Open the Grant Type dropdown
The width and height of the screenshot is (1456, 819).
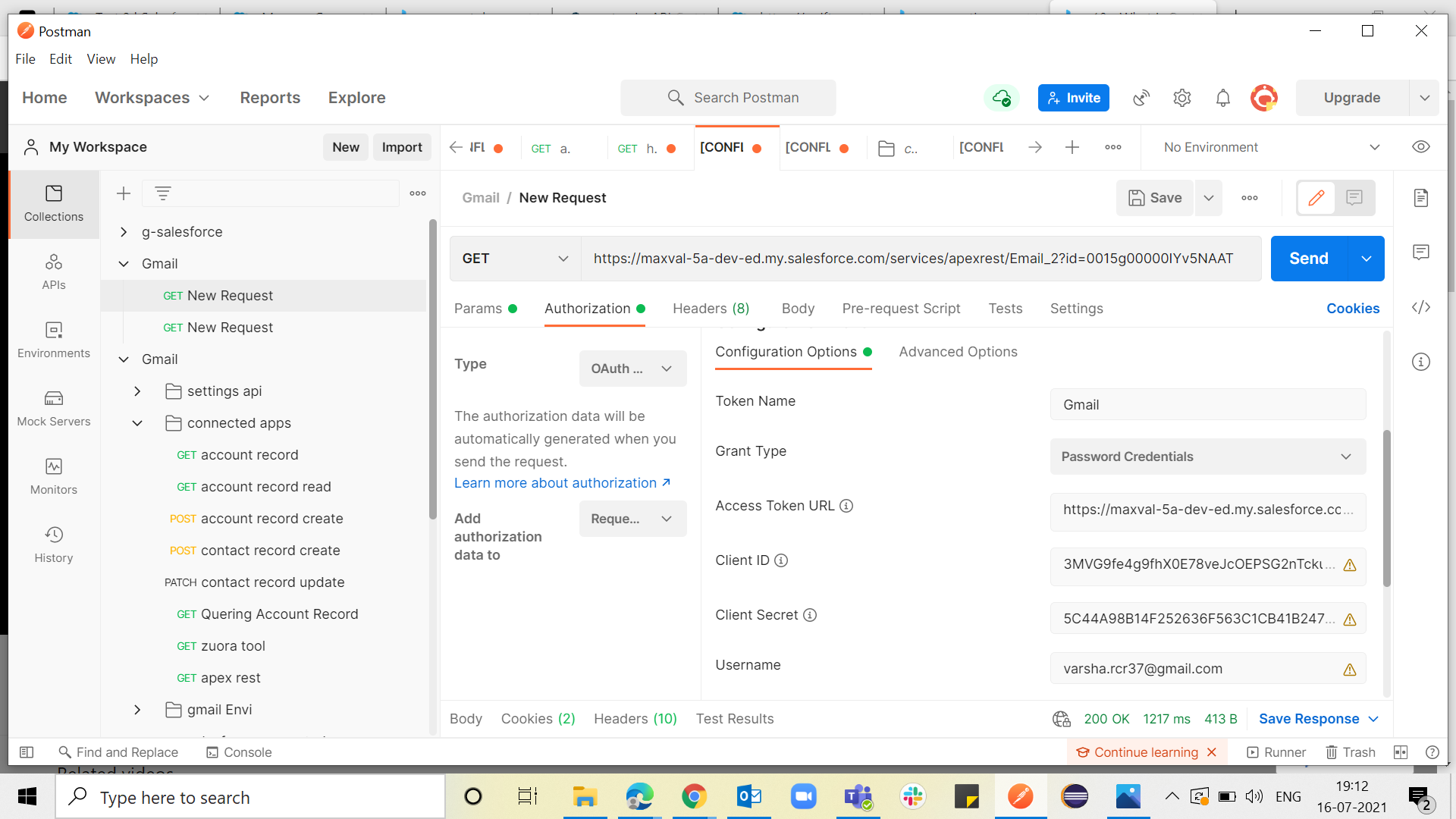click(1207, 457)
